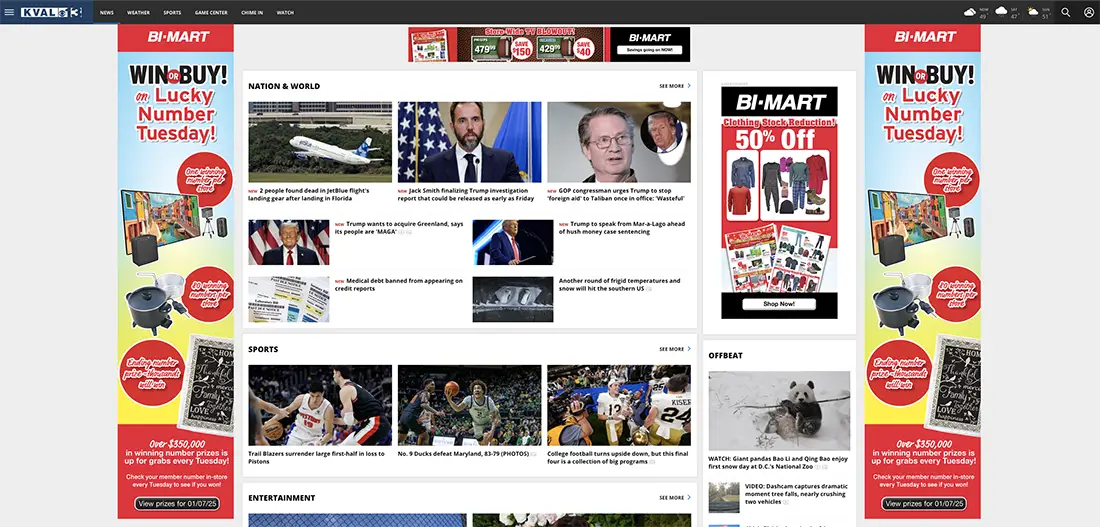Image resolution: width=1100 pixels, height=527 pixels.
Task: Open the Chime In menu item
Action: (252, 13)
